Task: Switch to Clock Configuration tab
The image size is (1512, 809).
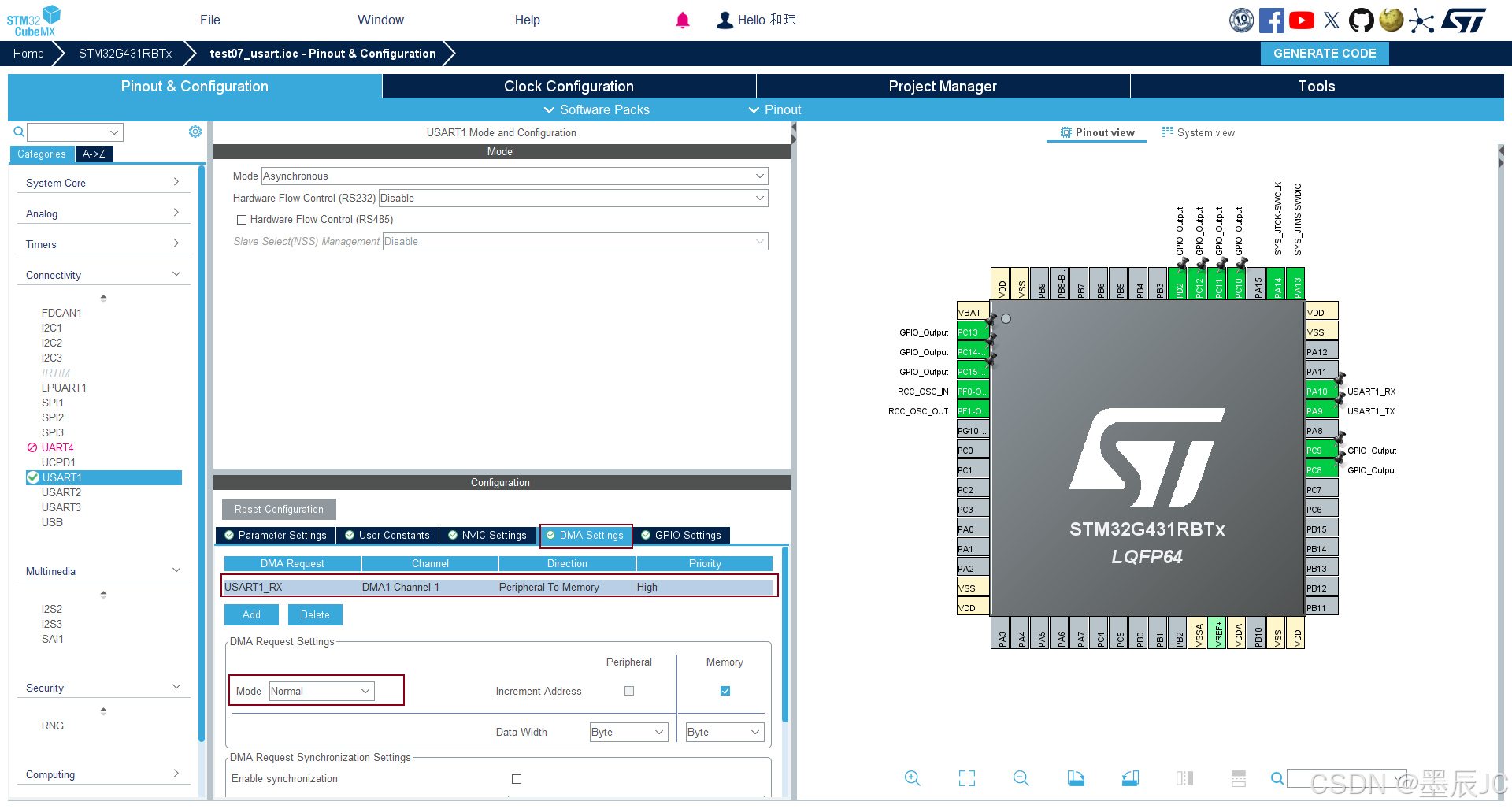Action: pos(569,86)
